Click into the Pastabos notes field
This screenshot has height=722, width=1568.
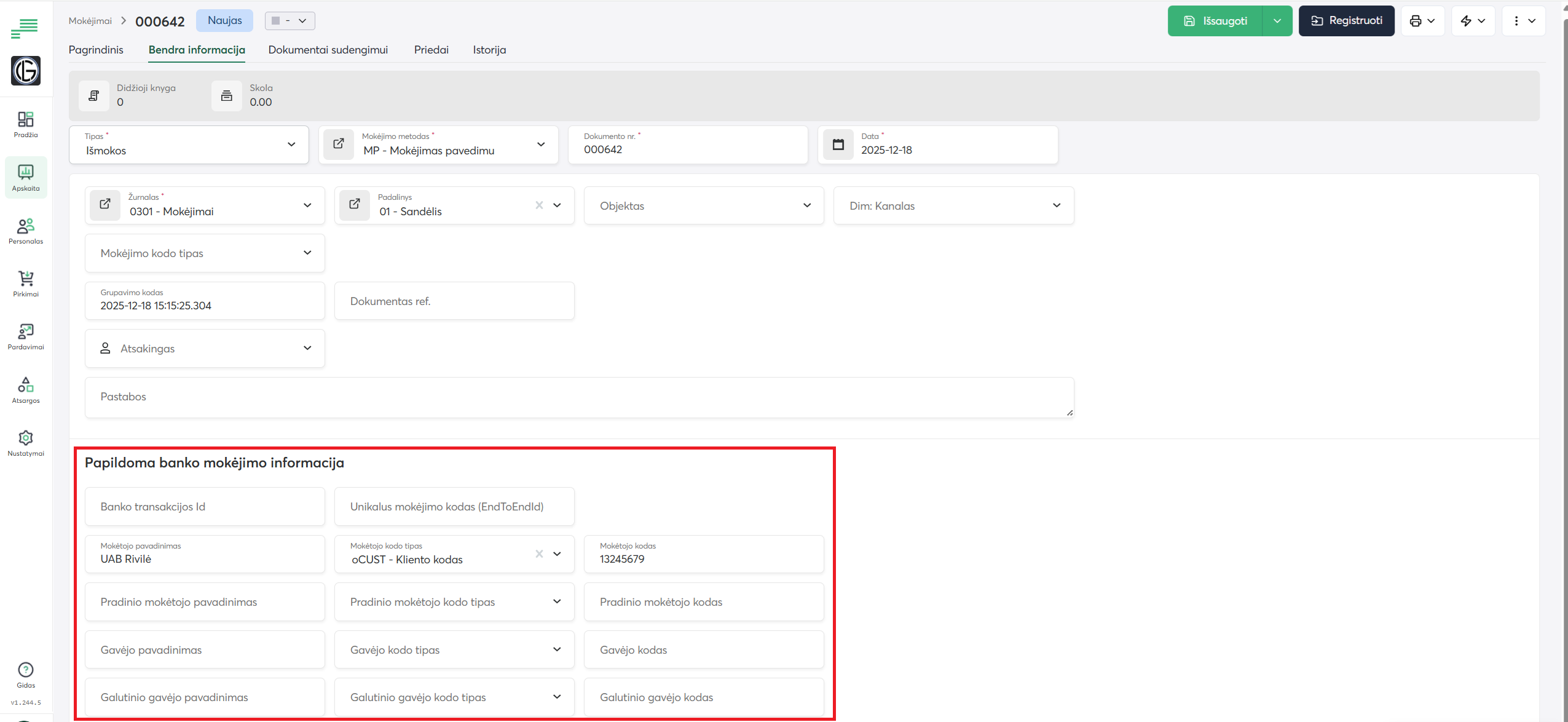pos(578,397)
